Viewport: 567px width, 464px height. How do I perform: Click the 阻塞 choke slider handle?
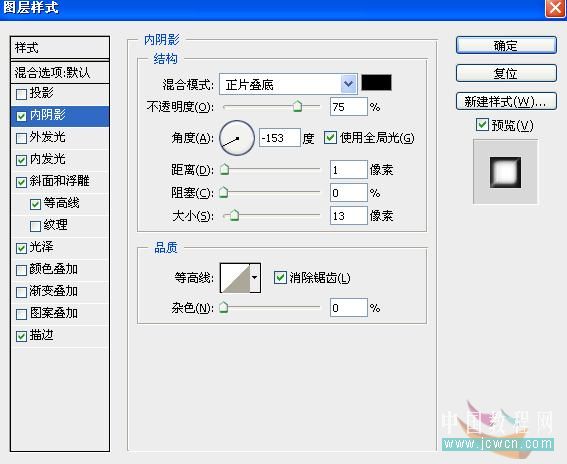click(224, 192)
